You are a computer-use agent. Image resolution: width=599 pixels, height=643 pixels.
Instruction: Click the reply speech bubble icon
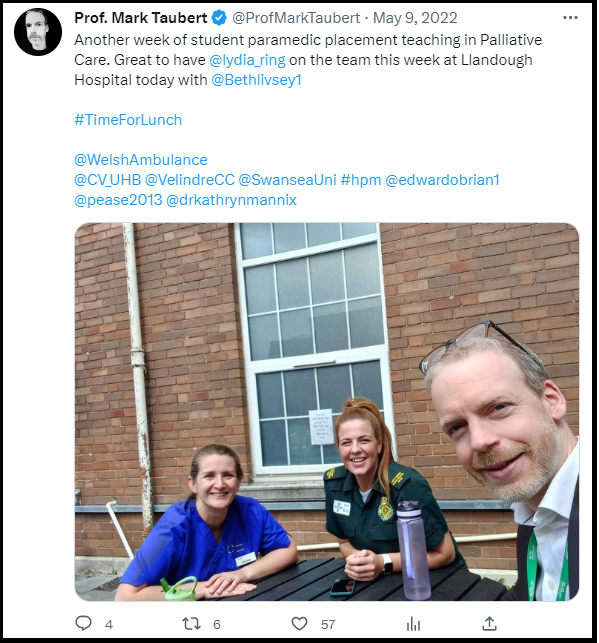84,624
